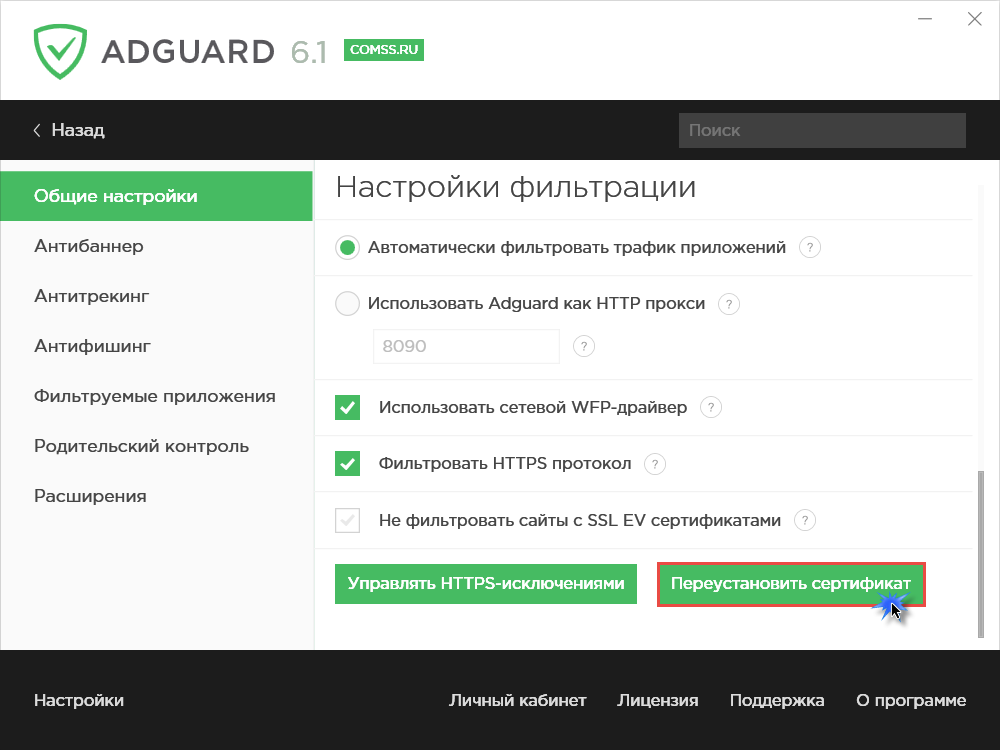Disable the Filter HTTPS protocol checkbox
The width and height of the screenshot is (1000, 750).
347,464
